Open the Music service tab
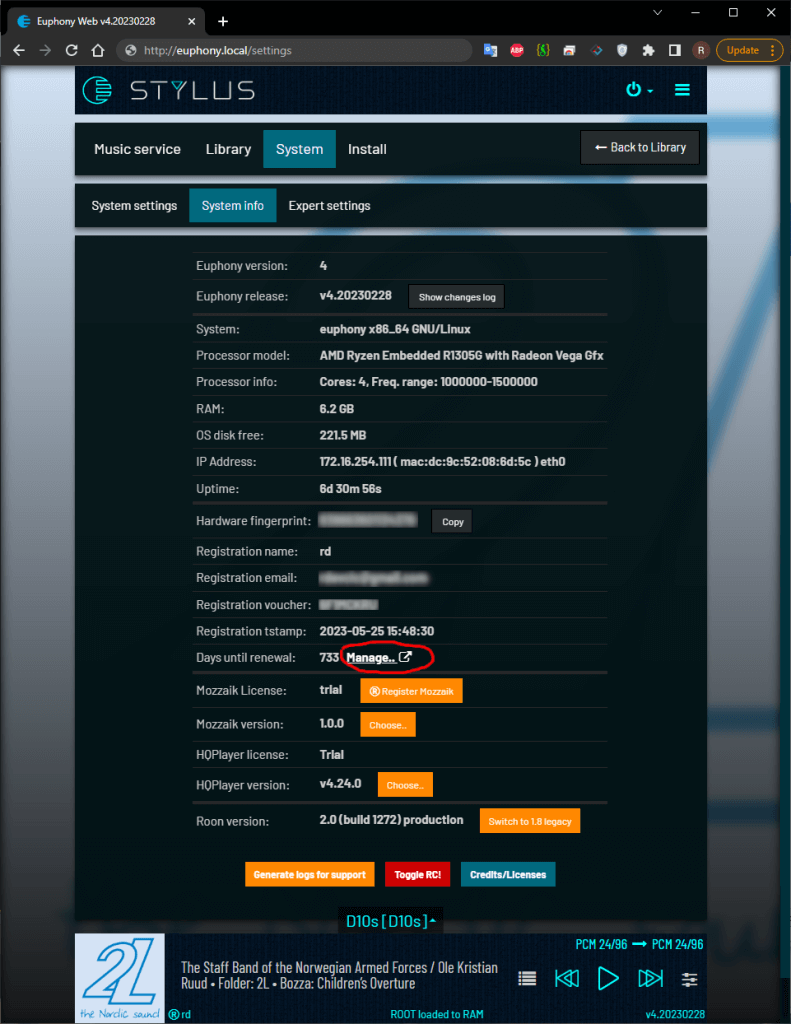 click(x=137, y=149)
